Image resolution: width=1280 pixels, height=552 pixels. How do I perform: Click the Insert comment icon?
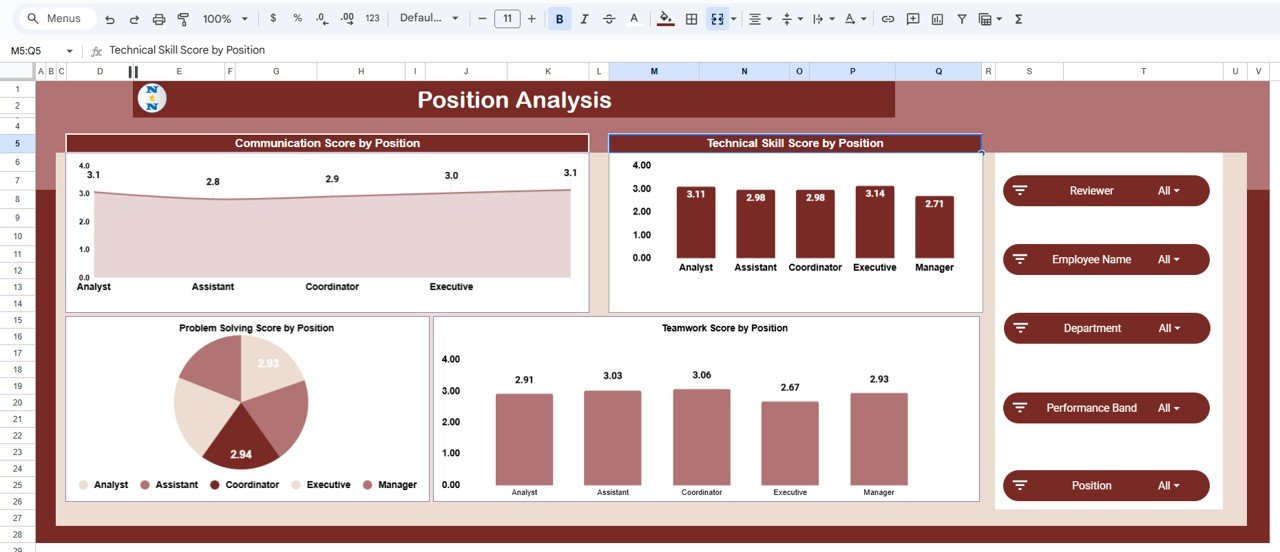click(x=913, y=19)
